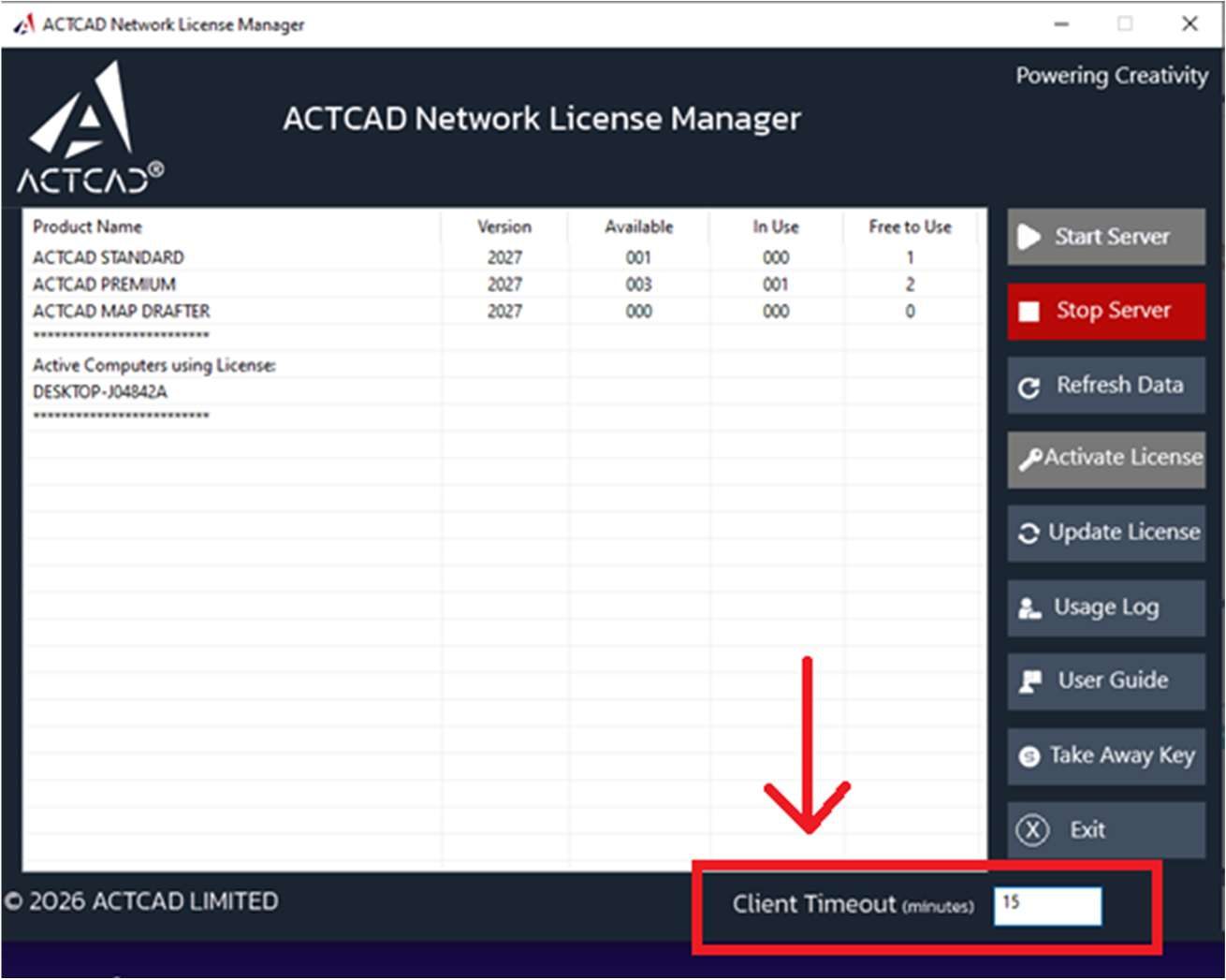Click Available value 001 for STANDARD
The image size is (1226, 980).
(638, 257)
